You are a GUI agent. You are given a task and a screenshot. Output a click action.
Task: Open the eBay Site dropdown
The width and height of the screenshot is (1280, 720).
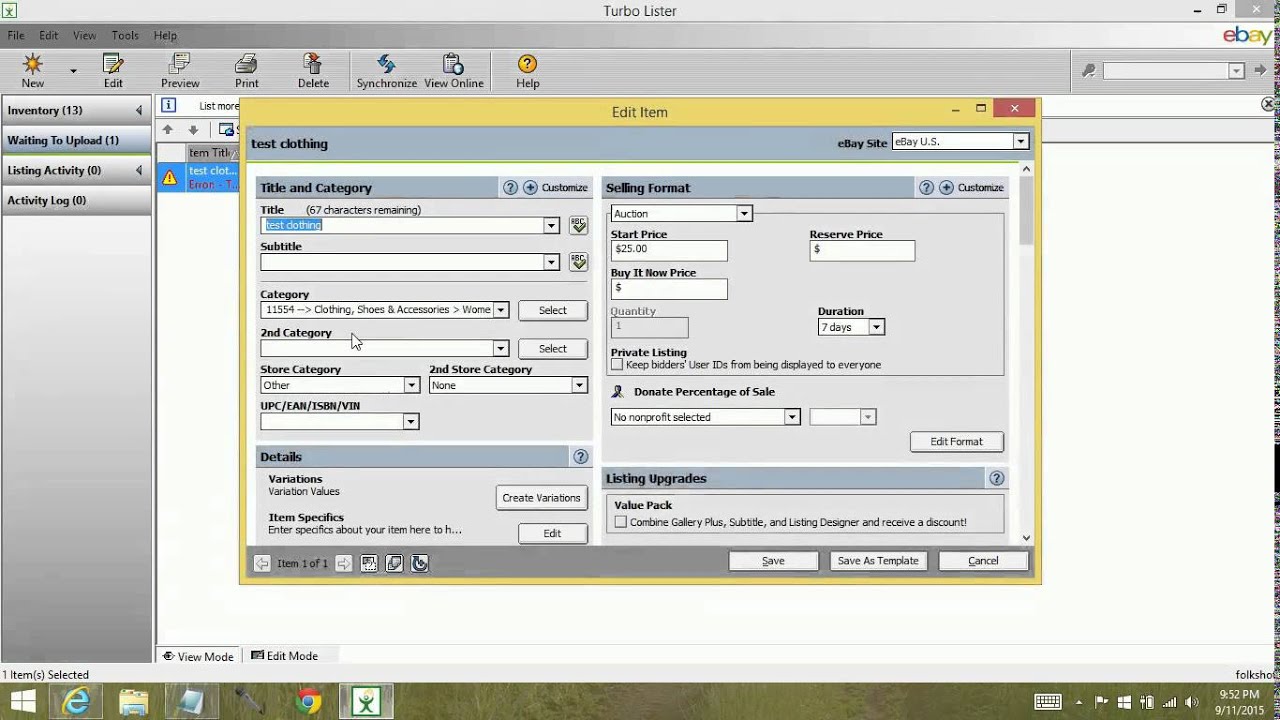tap(1021, 142)
